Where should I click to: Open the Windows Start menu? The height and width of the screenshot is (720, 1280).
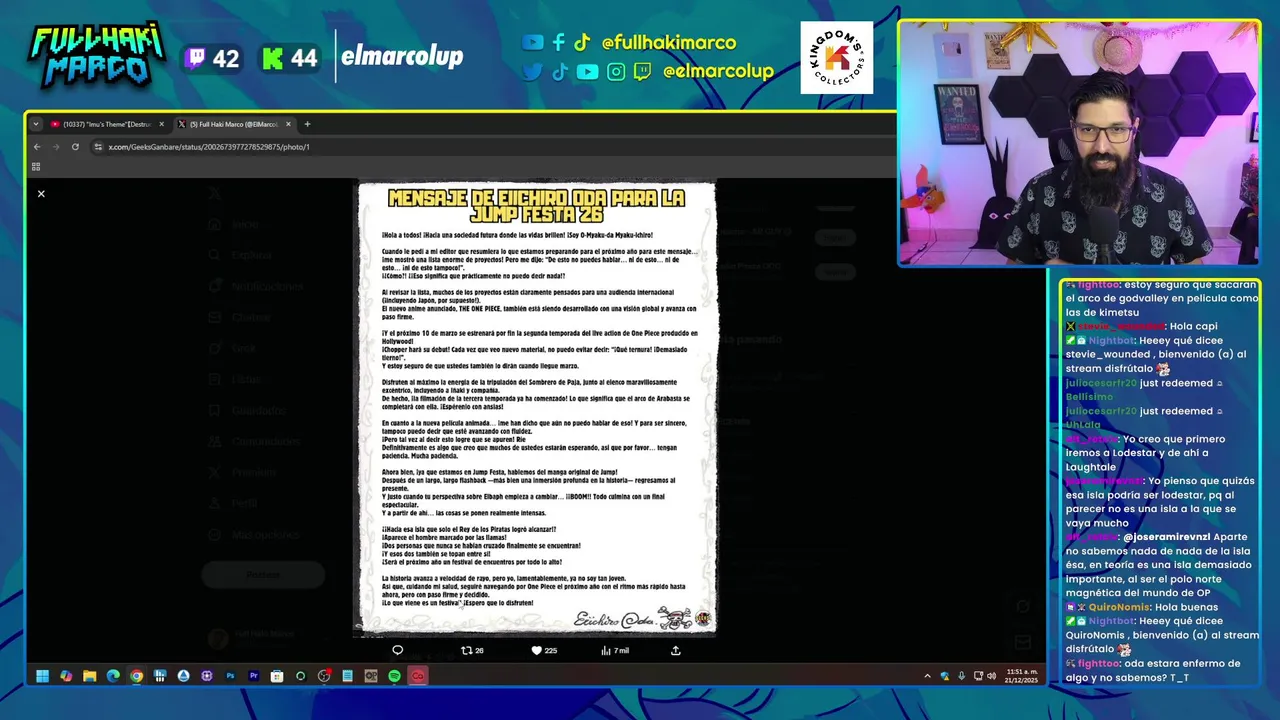[42, 676]
